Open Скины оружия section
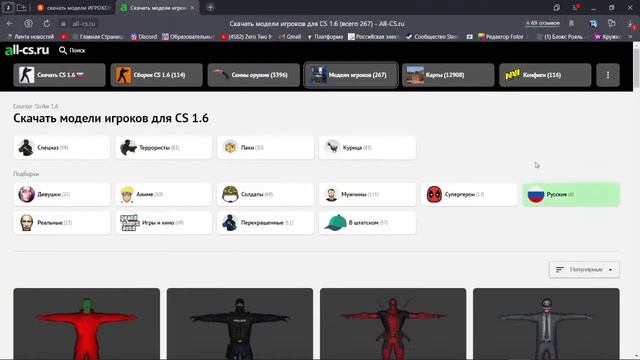The image size is (640, 360). tap(253, 75)
